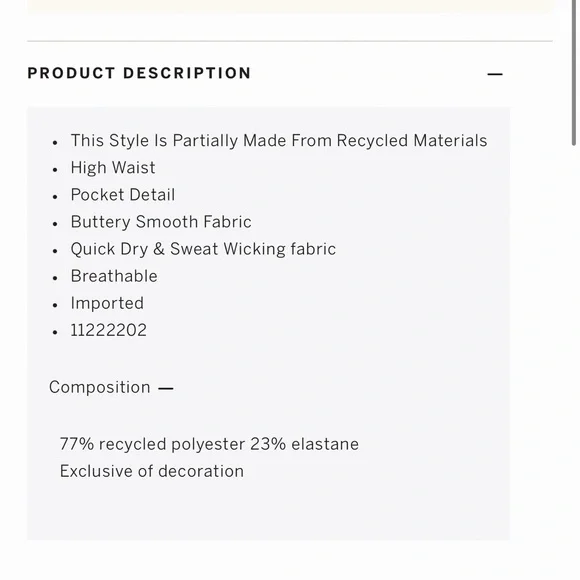
Task: Click the bullet dot beside High Waist
Action: (55, 169)
